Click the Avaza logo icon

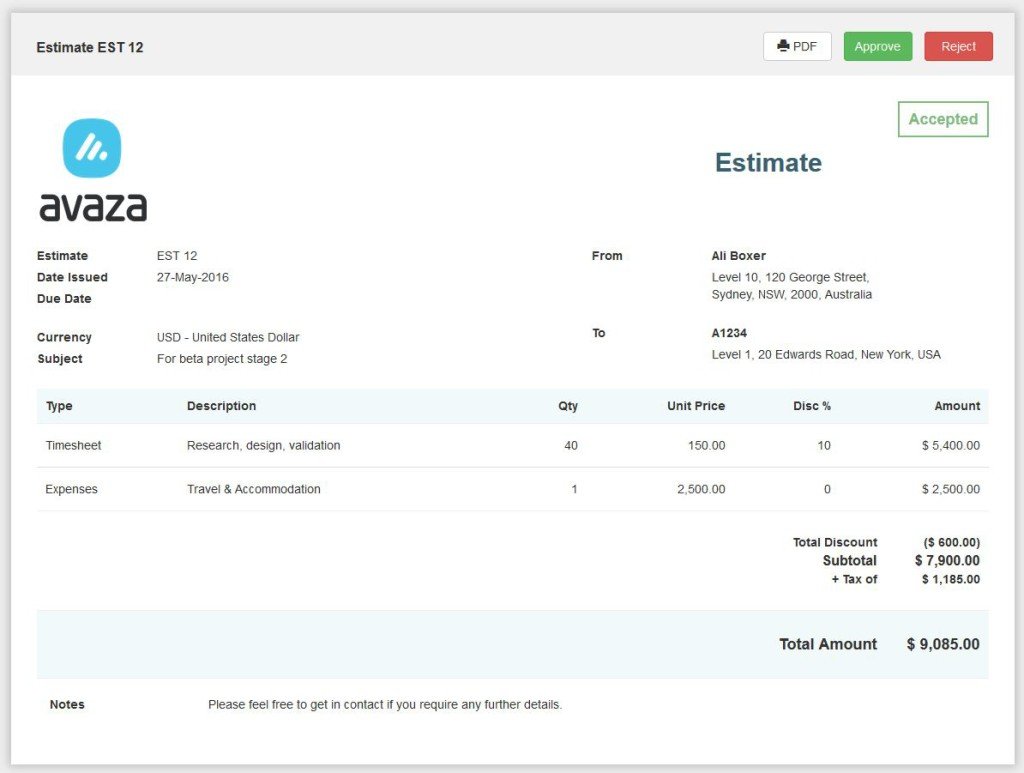[93, 148]
